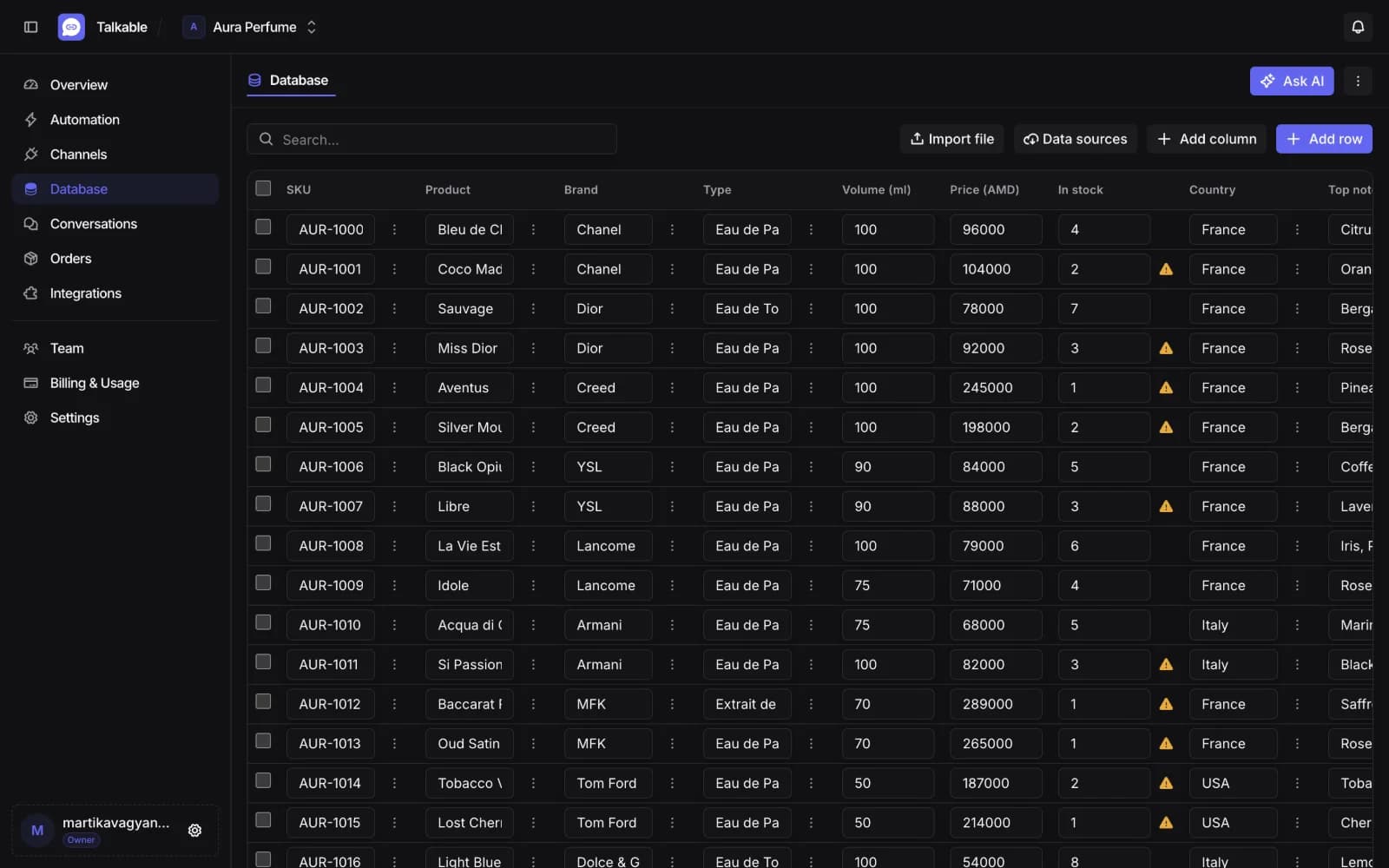
Task: Click Add column button
Action: point(1207,139)
